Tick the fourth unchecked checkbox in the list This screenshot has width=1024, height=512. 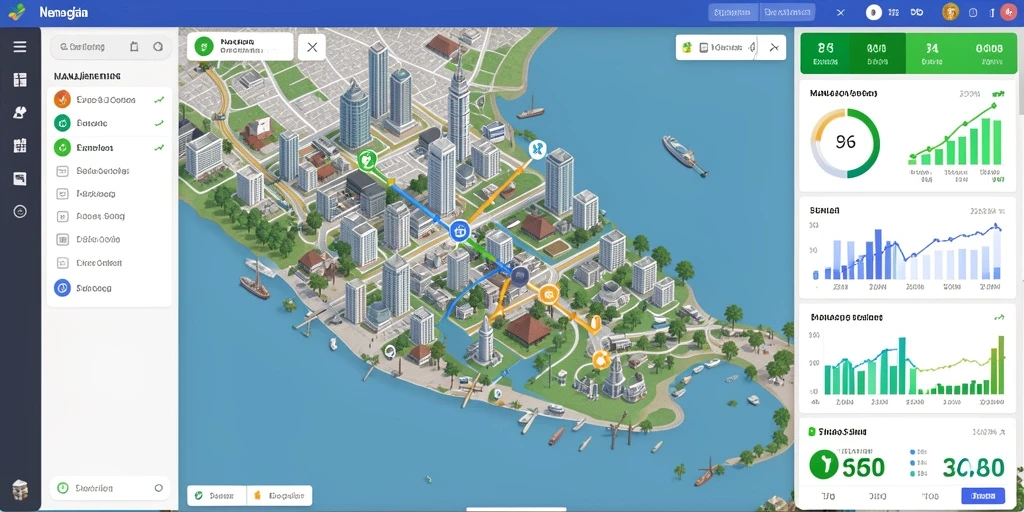point(63,240)
